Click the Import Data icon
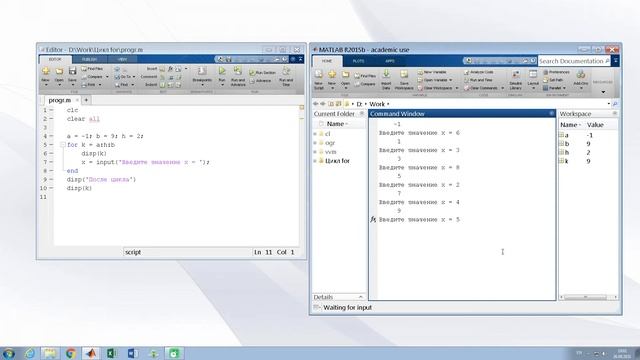Viewport: 640px width, 360px height. 386,74
